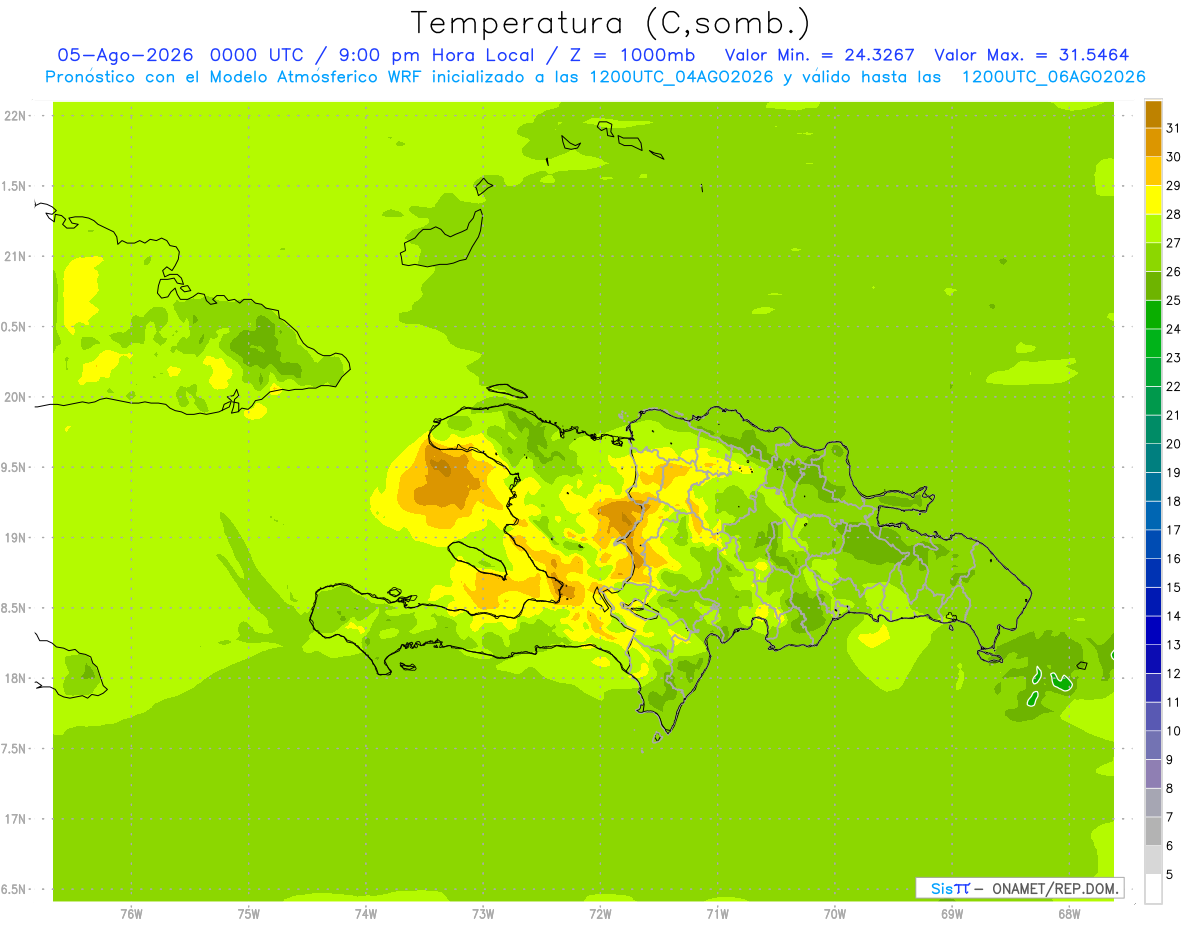Click the "18N" latitude tick label

(15, 678)
